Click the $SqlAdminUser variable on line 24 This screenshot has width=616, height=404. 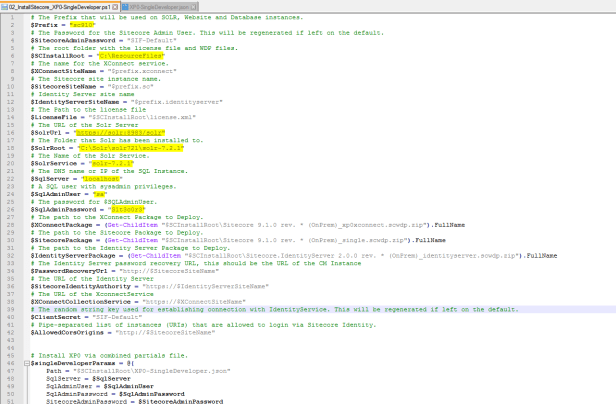tap(55, 194)
